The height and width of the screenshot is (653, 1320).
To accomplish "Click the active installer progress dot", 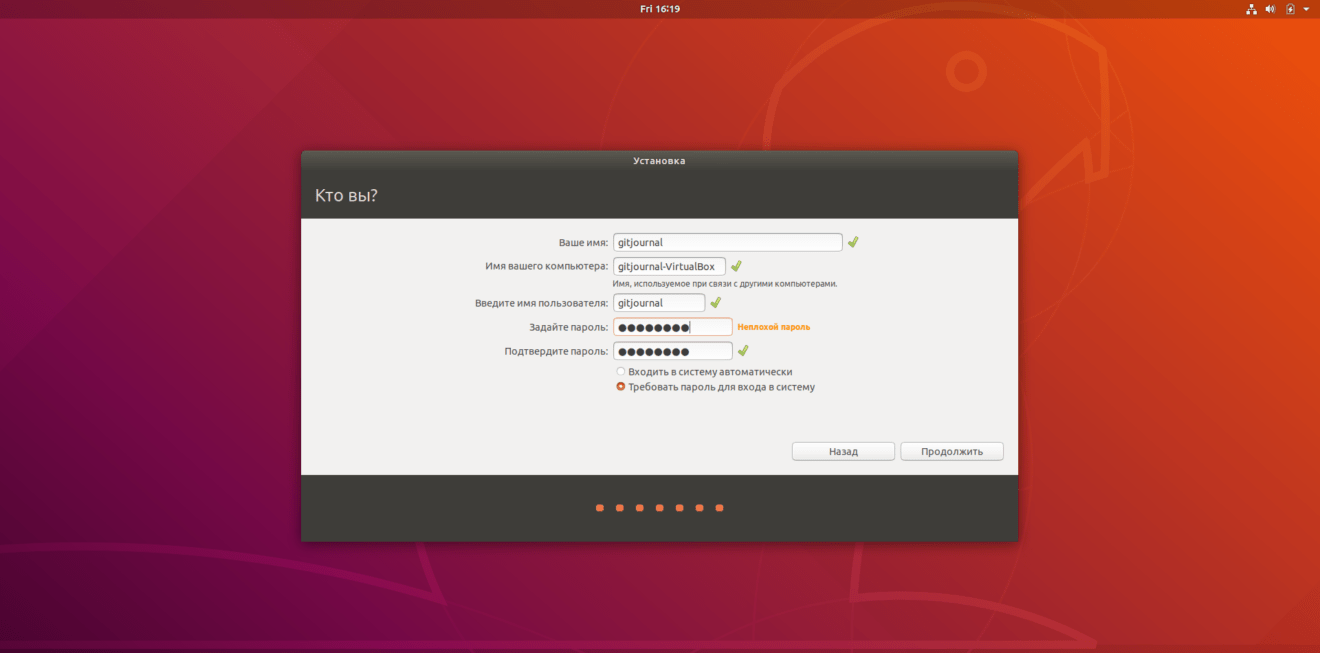I will pyautogui.click(x=598, y=507).
